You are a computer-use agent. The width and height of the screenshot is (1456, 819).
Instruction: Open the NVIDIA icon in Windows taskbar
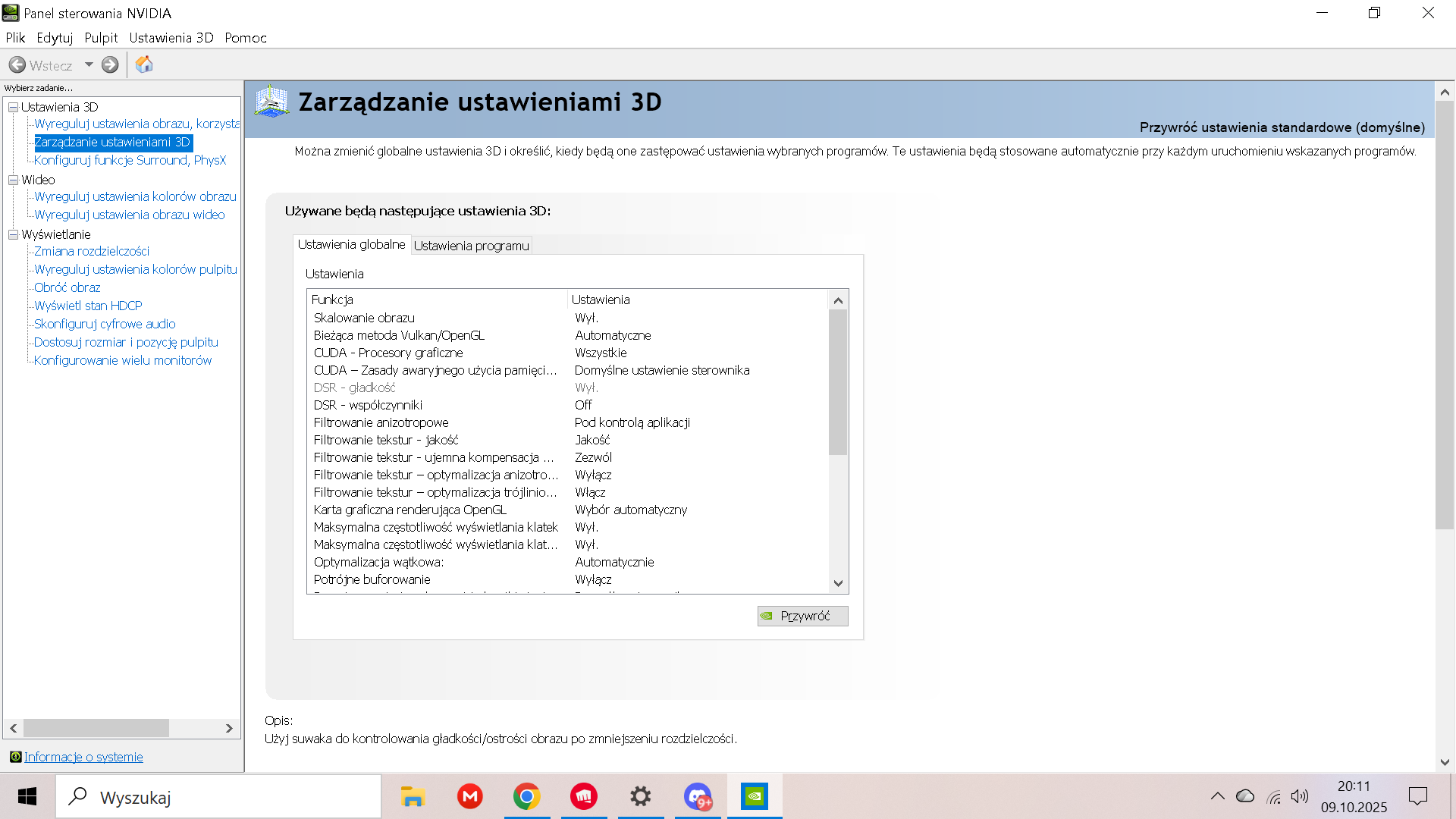[755, 796]
